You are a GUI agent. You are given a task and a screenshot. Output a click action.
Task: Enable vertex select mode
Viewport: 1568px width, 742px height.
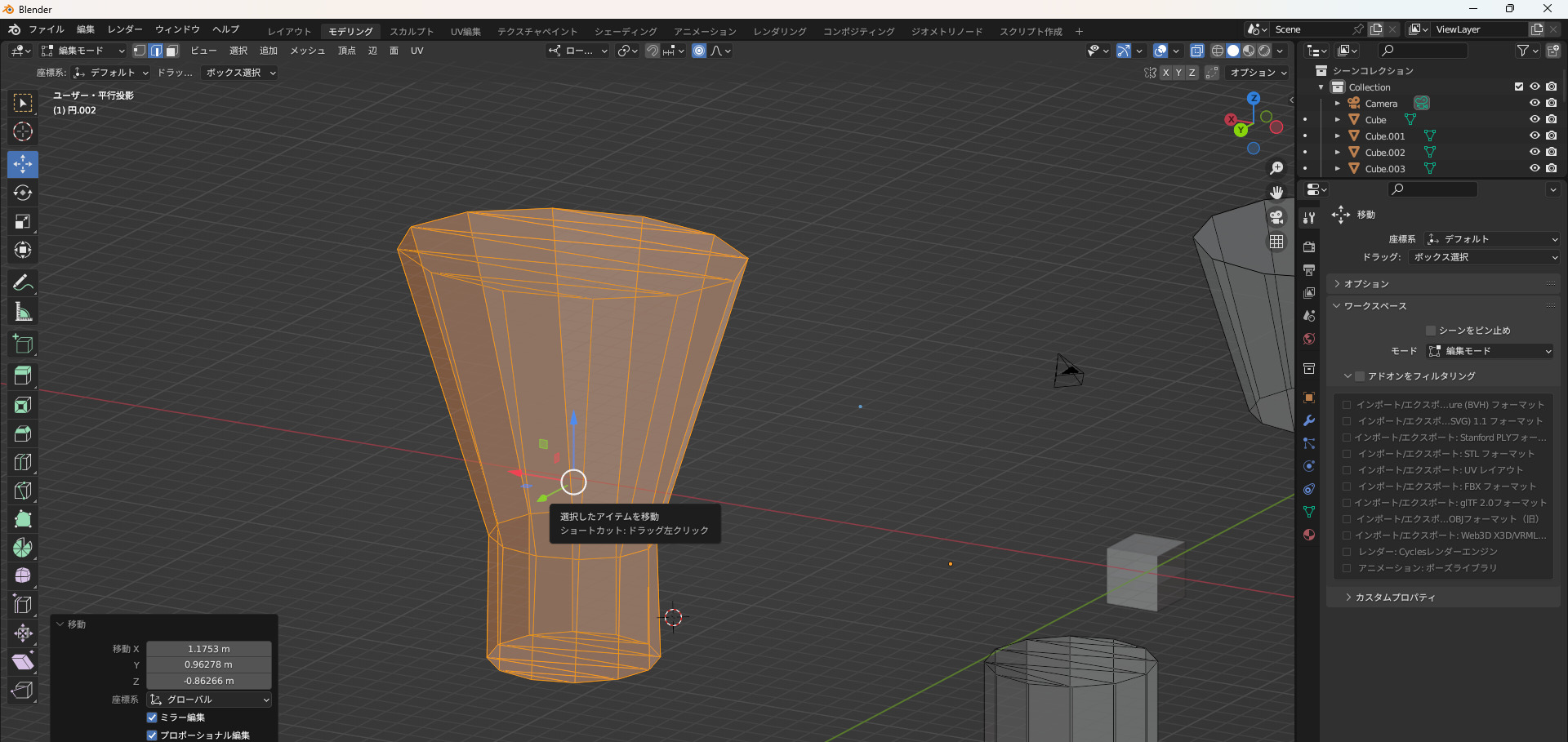point(140,51)
